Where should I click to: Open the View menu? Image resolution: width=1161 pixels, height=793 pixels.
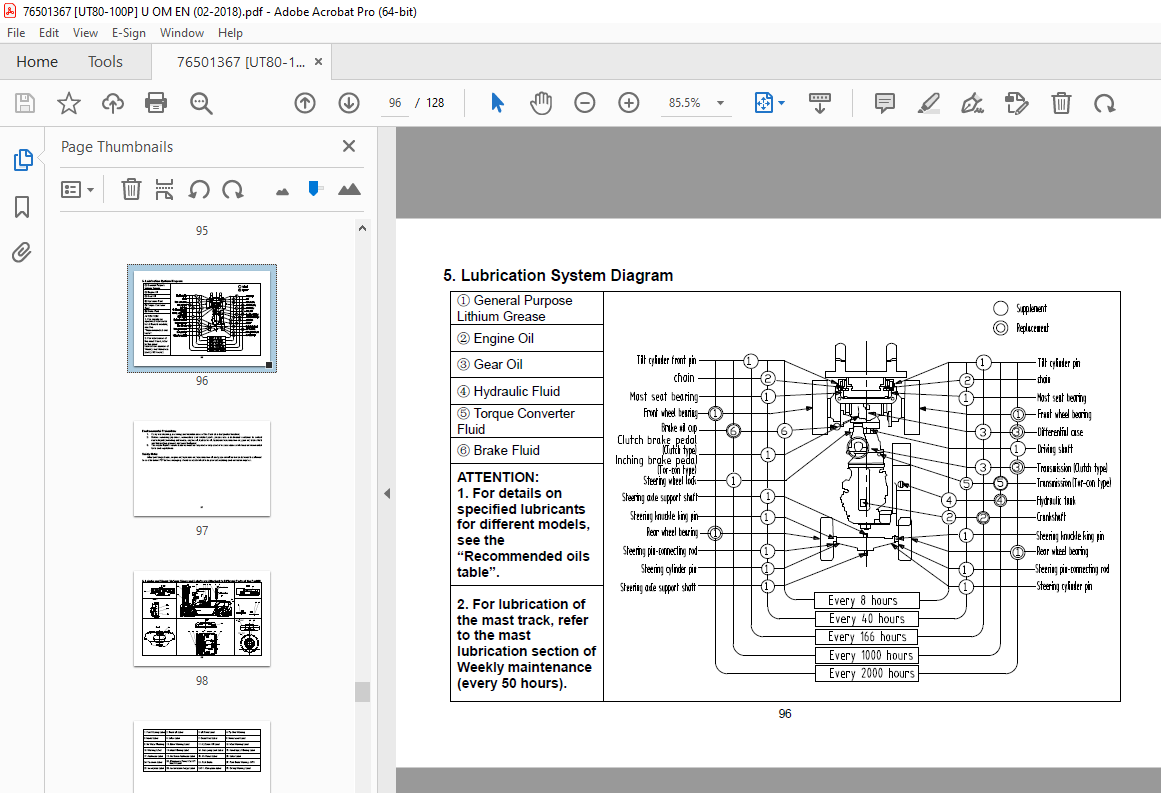[x=85, y=33]
